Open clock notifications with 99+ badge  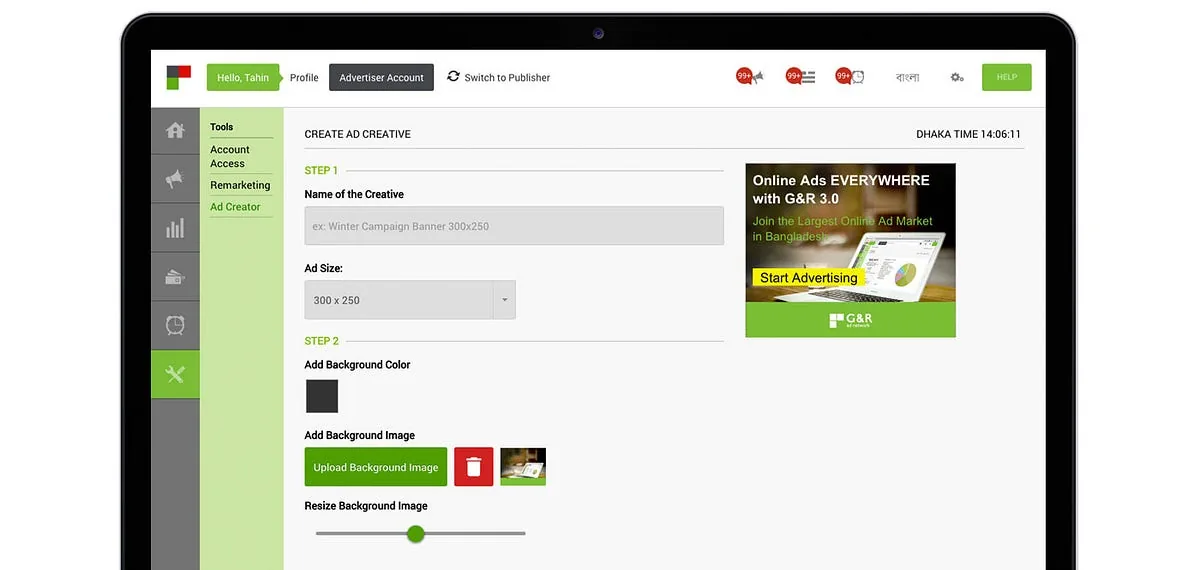[850, 77]
